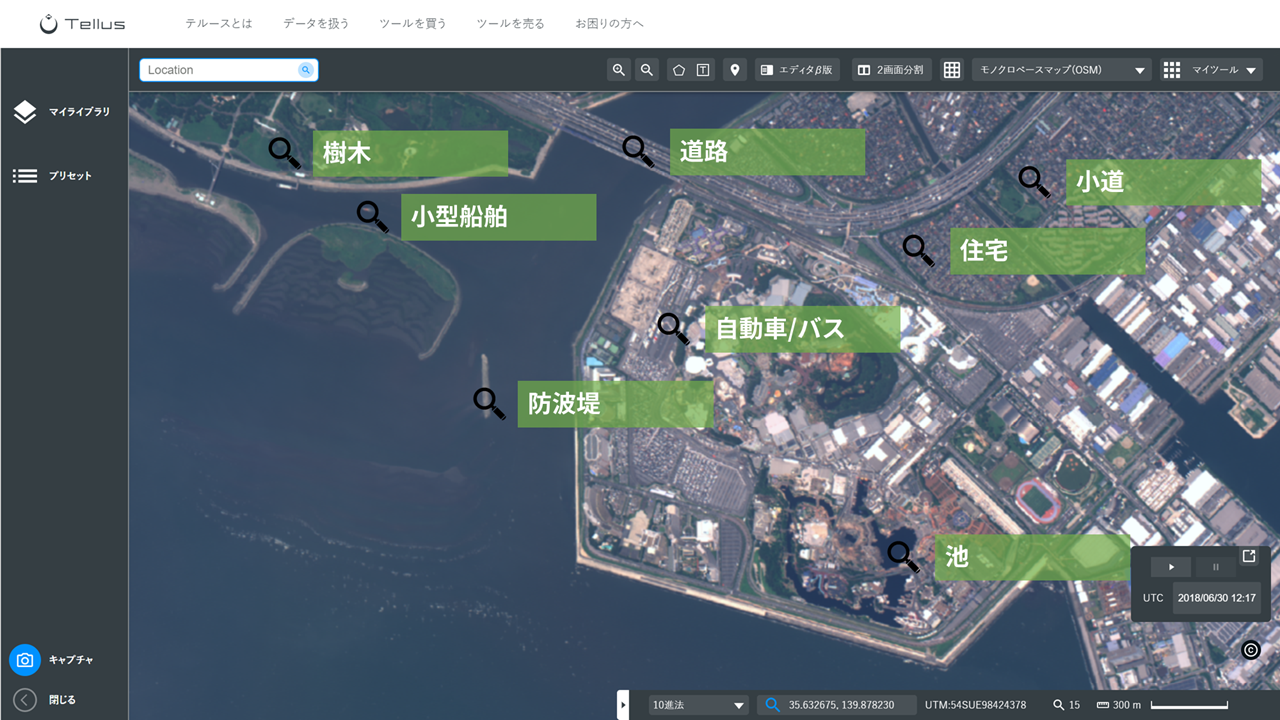
Task: Pop out the time player panel
Action: [x=1249, y=557]
